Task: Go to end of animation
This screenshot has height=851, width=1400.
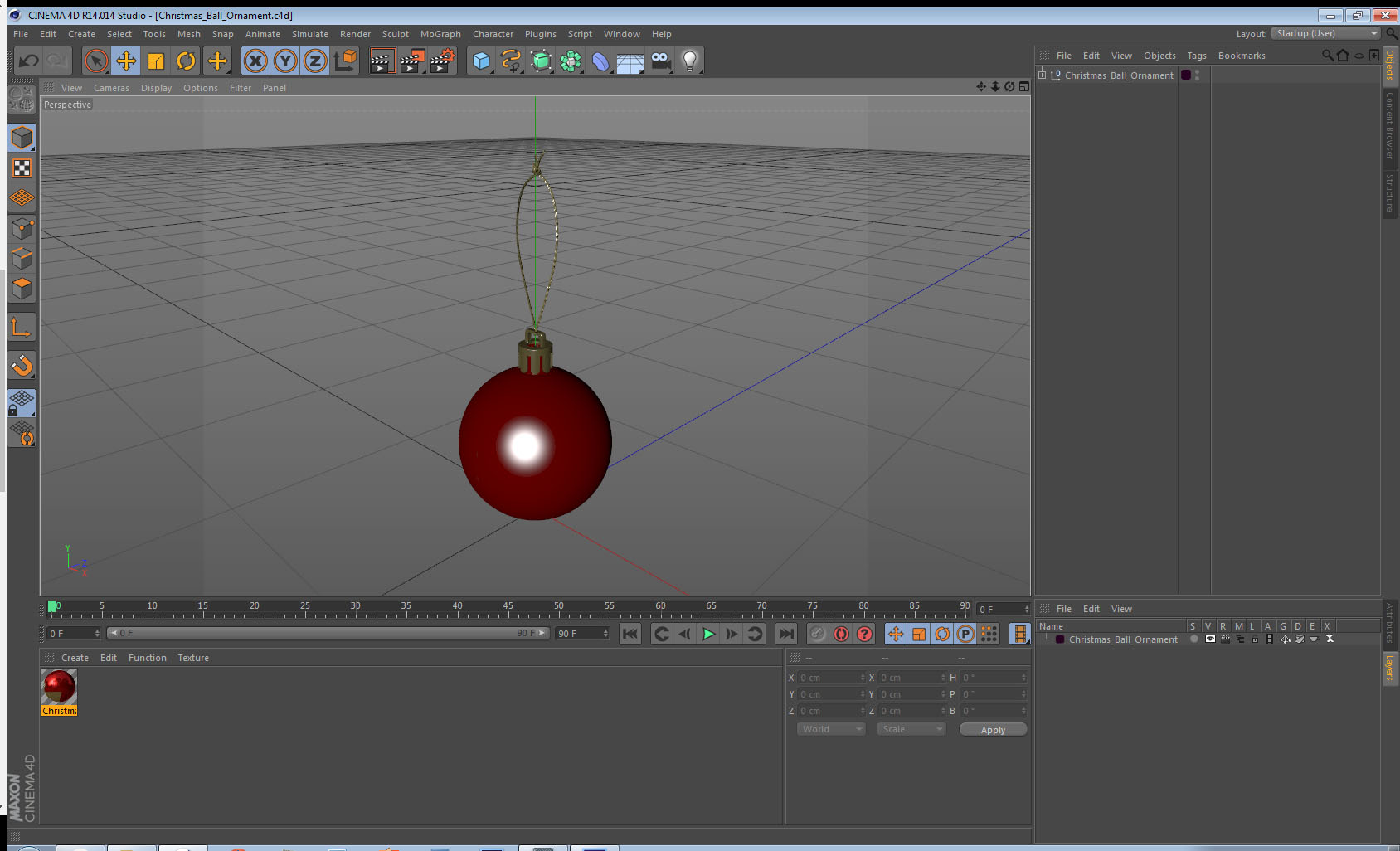Action: (785, 634)
